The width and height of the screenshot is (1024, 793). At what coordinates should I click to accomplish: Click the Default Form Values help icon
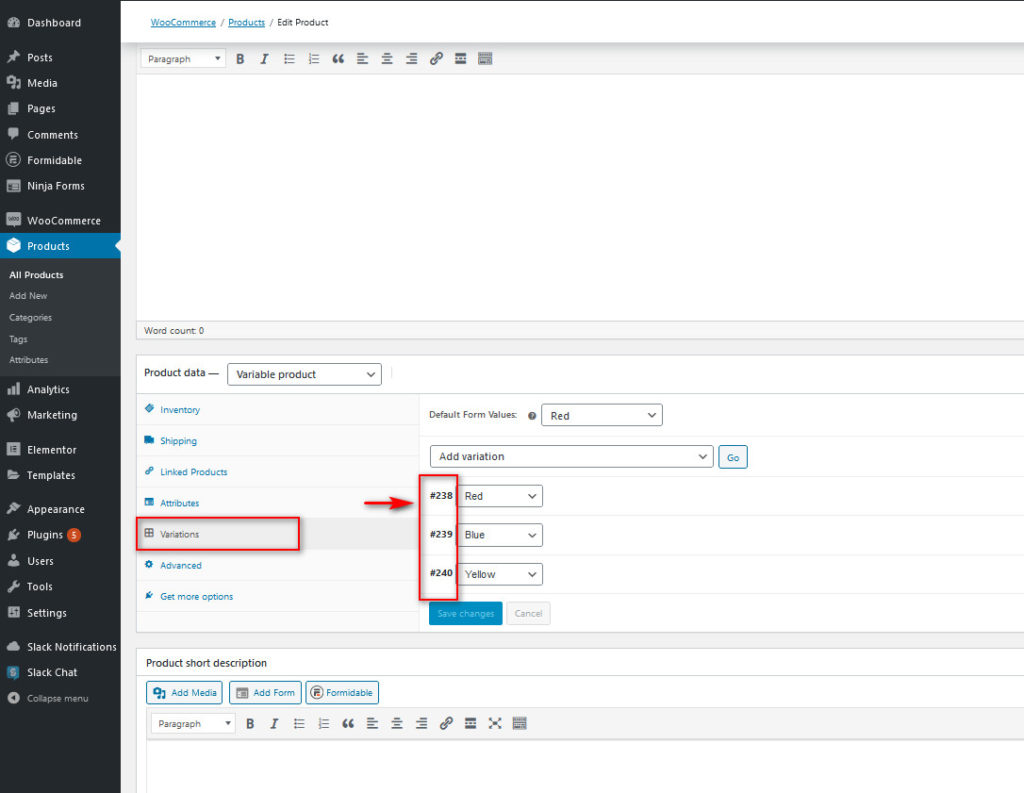tap(532, 415)
